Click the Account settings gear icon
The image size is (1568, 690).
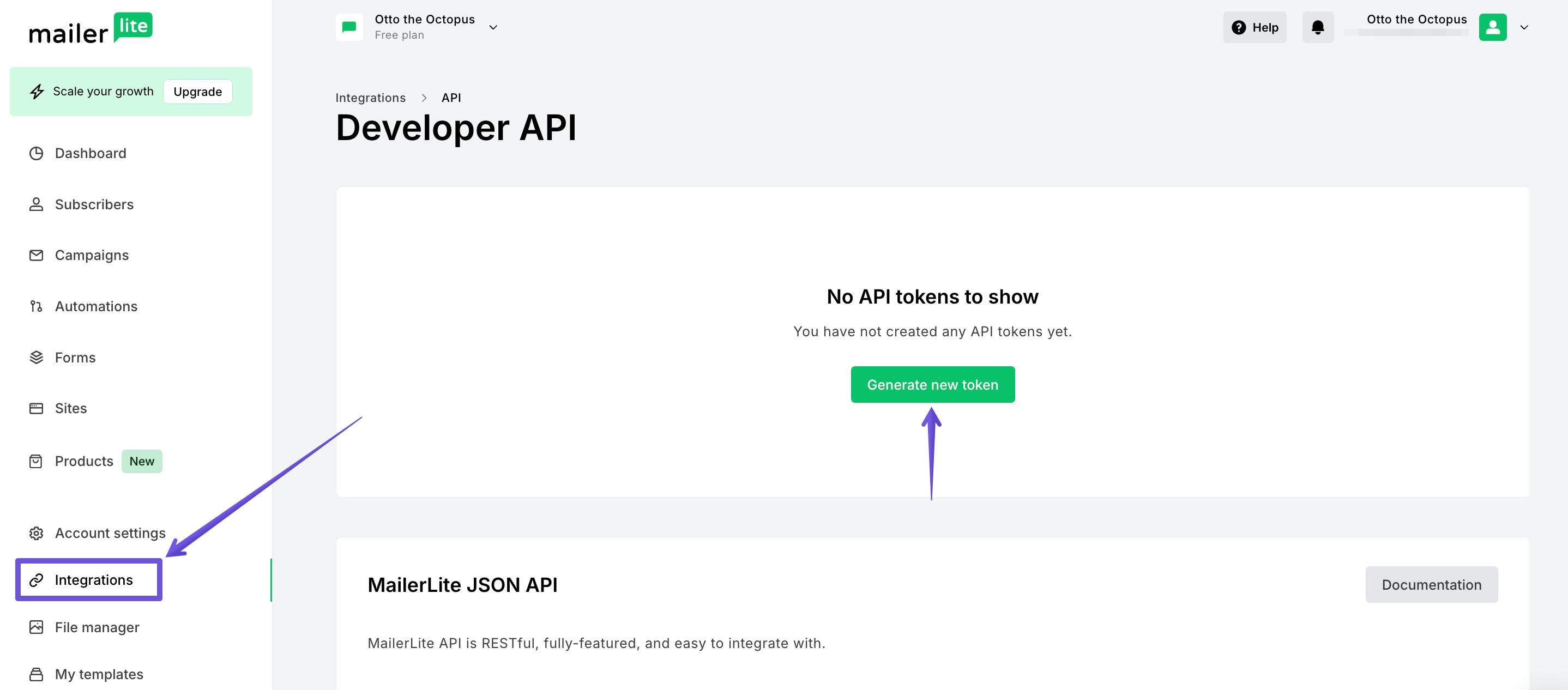(x=37, y=533)
